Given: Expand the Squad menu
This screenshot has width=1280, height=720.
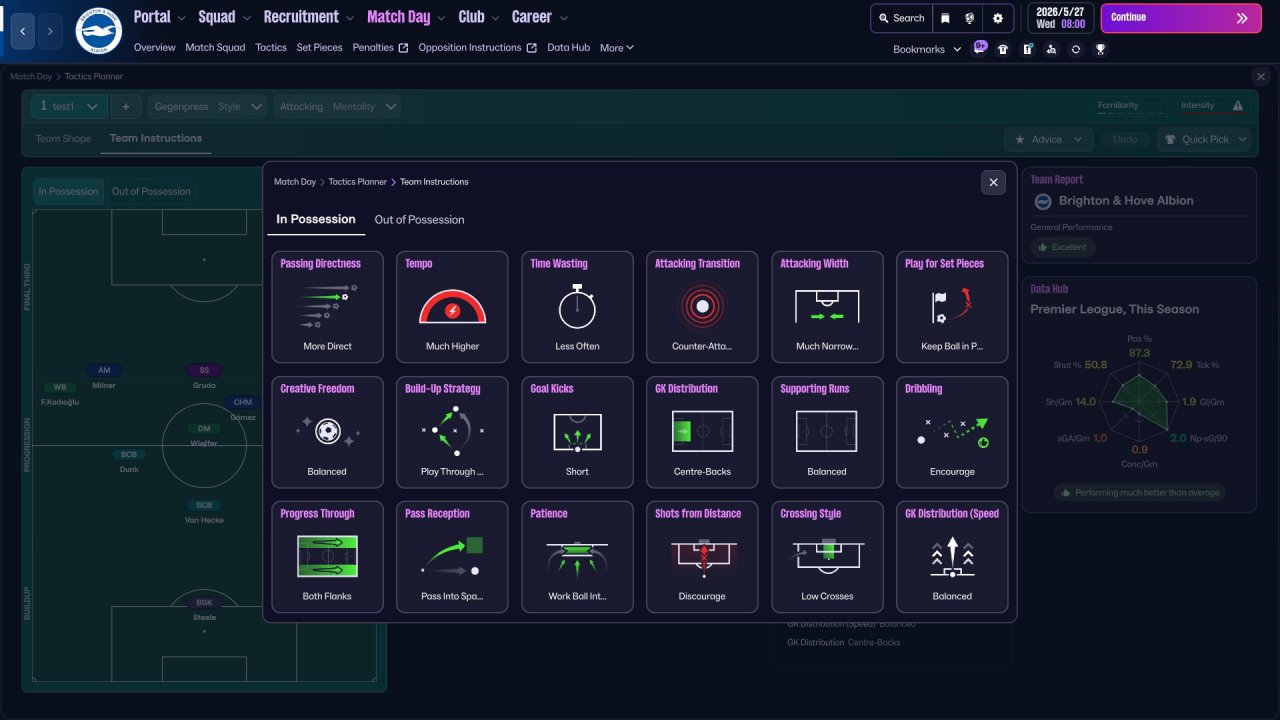Looking at the screenshot, I should pyautogui.click(x=224, y=17).
